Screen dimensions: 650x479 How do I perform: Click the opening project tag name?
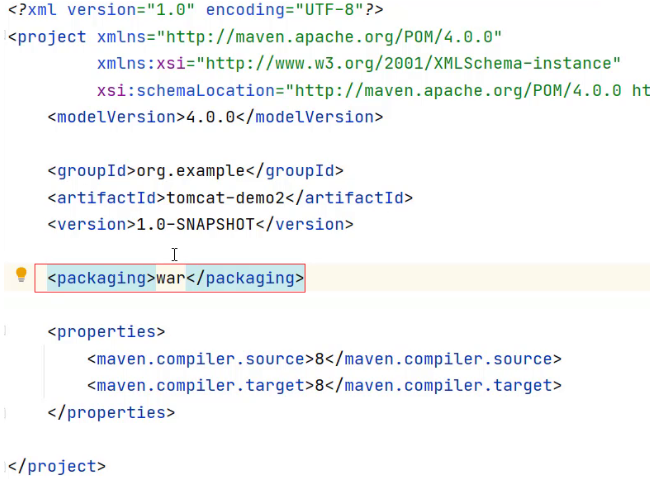point(52,37)
